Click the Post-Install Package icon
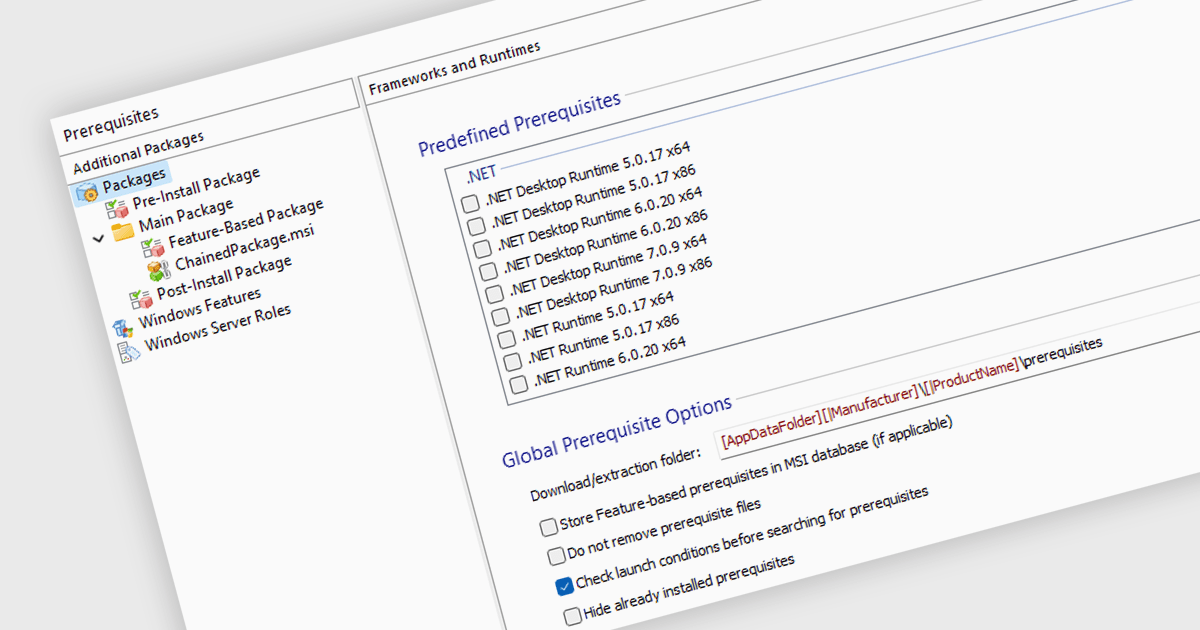 [140, 298]
